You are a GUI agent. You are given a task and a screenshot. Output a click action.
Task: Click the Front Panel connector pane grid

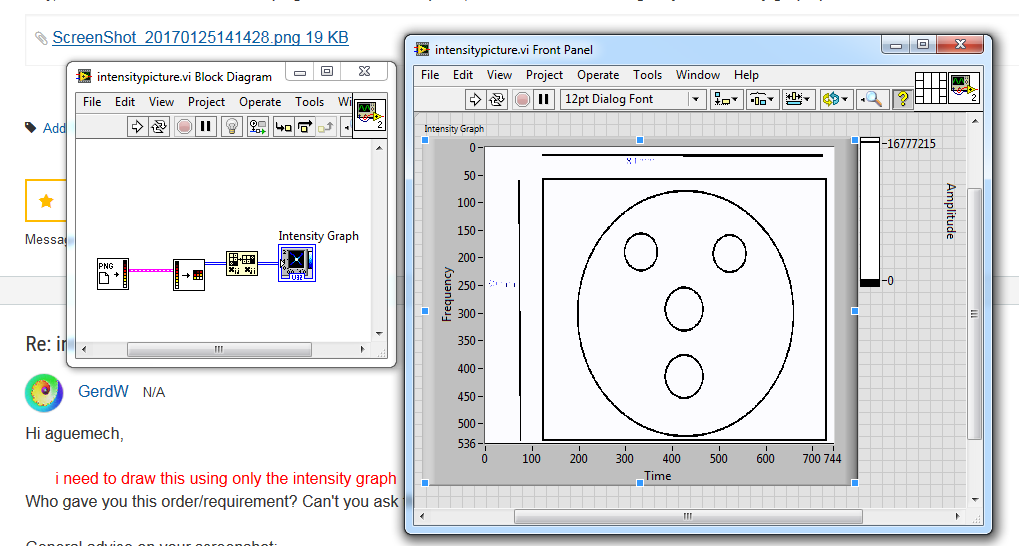931,87
